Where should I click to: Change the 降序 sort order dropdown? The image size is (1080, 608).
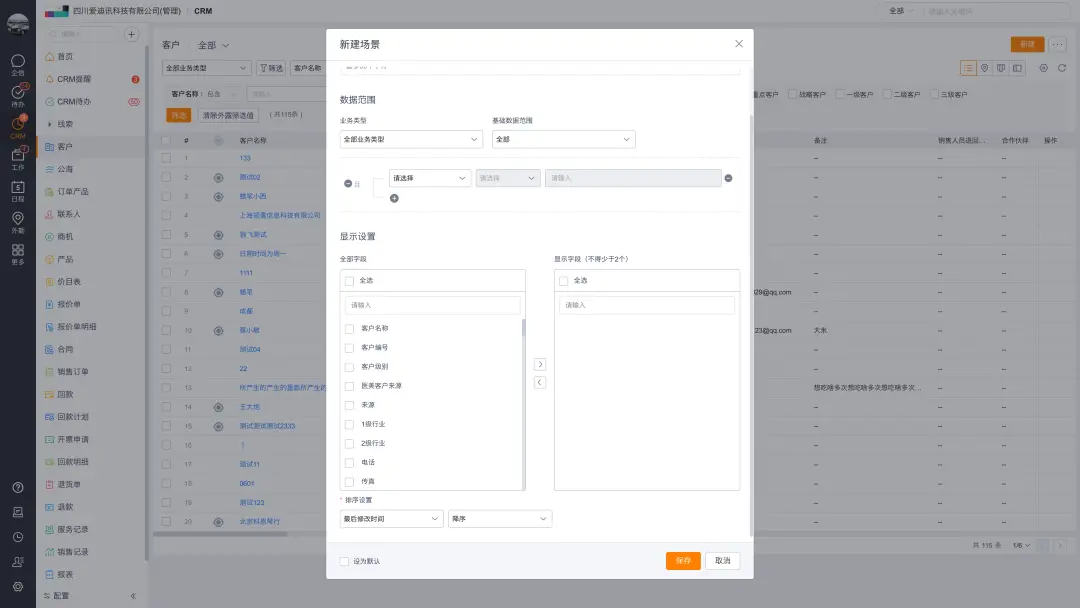500,519
